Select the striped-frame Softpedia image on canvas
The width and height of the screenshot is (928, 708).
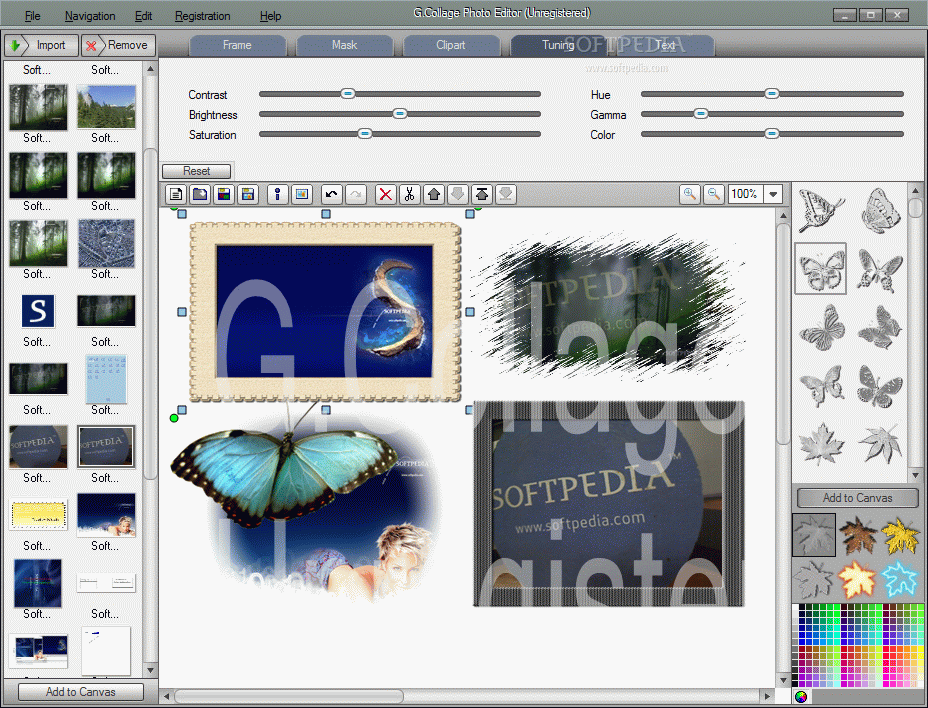pyautogui.click(x=609, y=503)
